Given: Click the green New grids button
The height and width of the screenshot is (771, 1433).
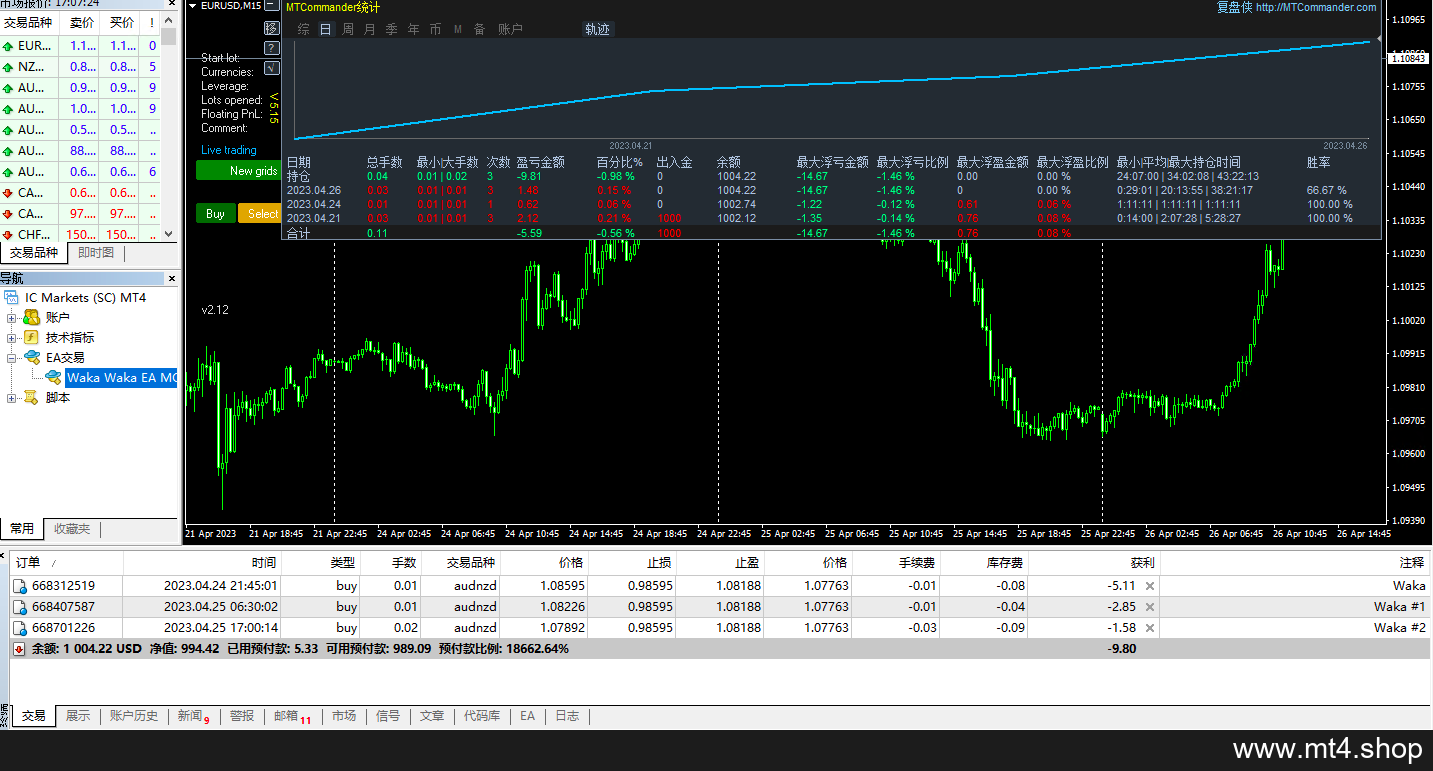Looking at the screenshot, I should [239, 171].
